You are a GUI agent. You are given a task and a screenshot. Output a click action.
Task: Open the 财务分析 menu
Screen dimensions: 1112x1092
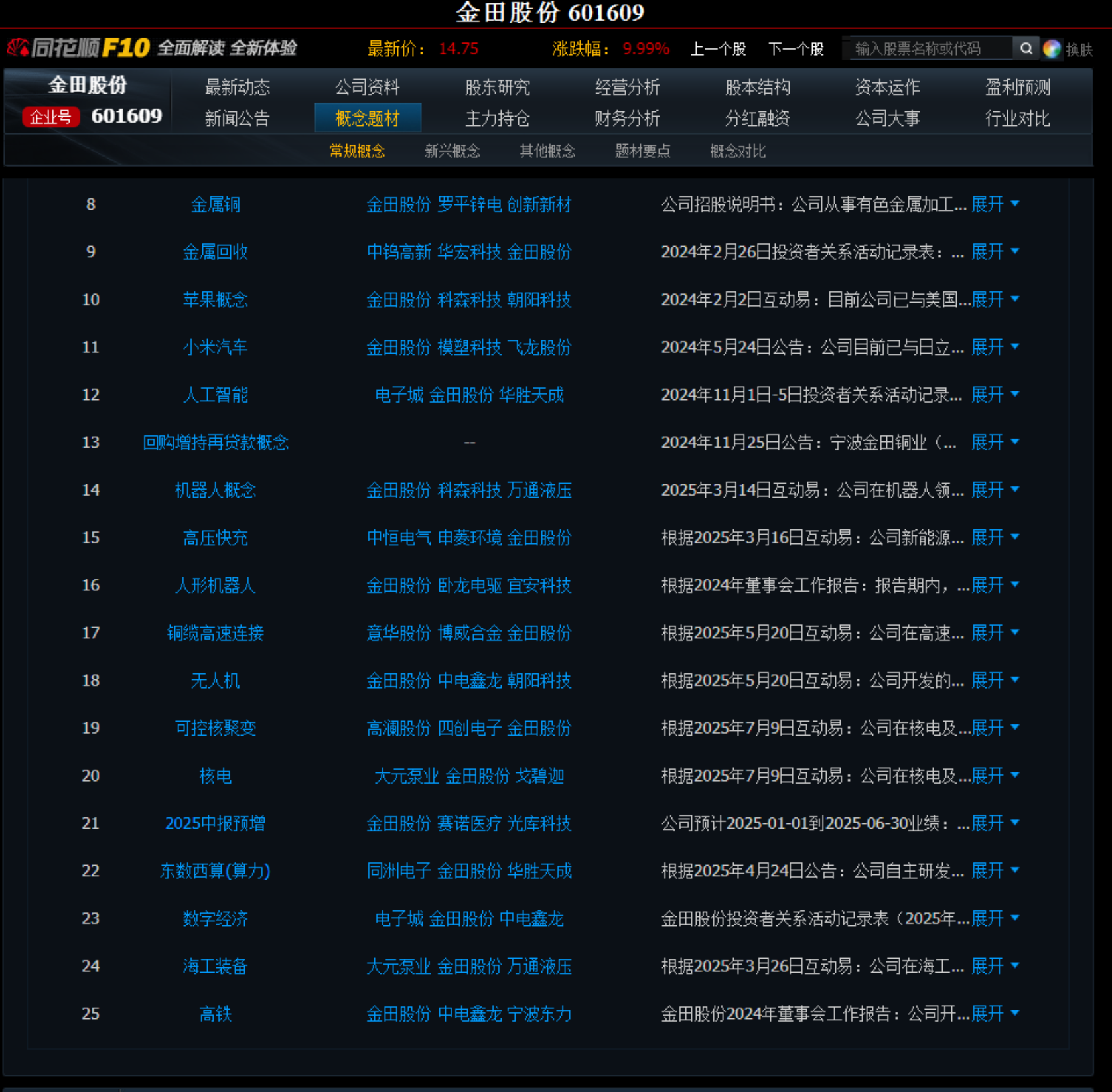[x=628, y=118]
